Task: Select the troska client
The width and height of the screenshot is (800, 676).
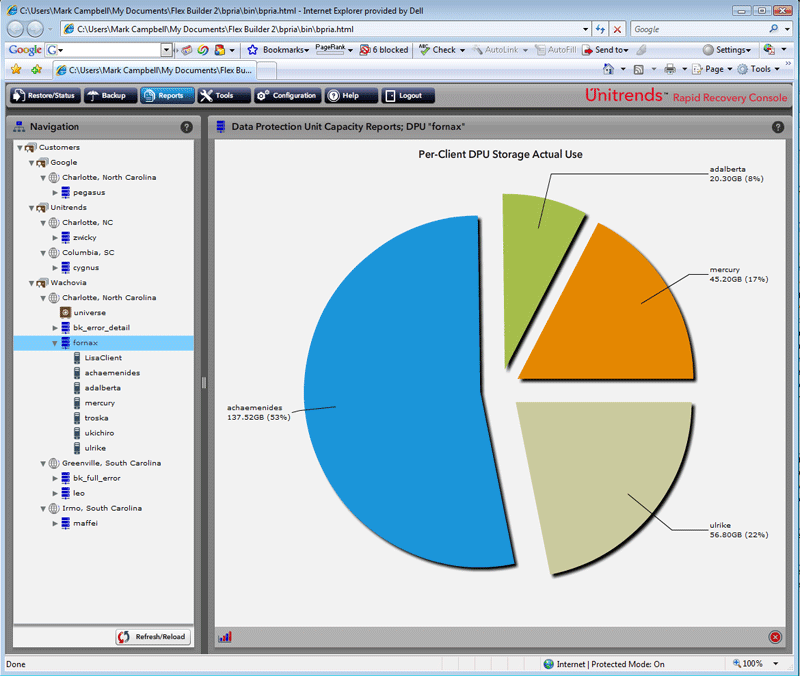Action: pyautogui.click(x=96, y=418)
